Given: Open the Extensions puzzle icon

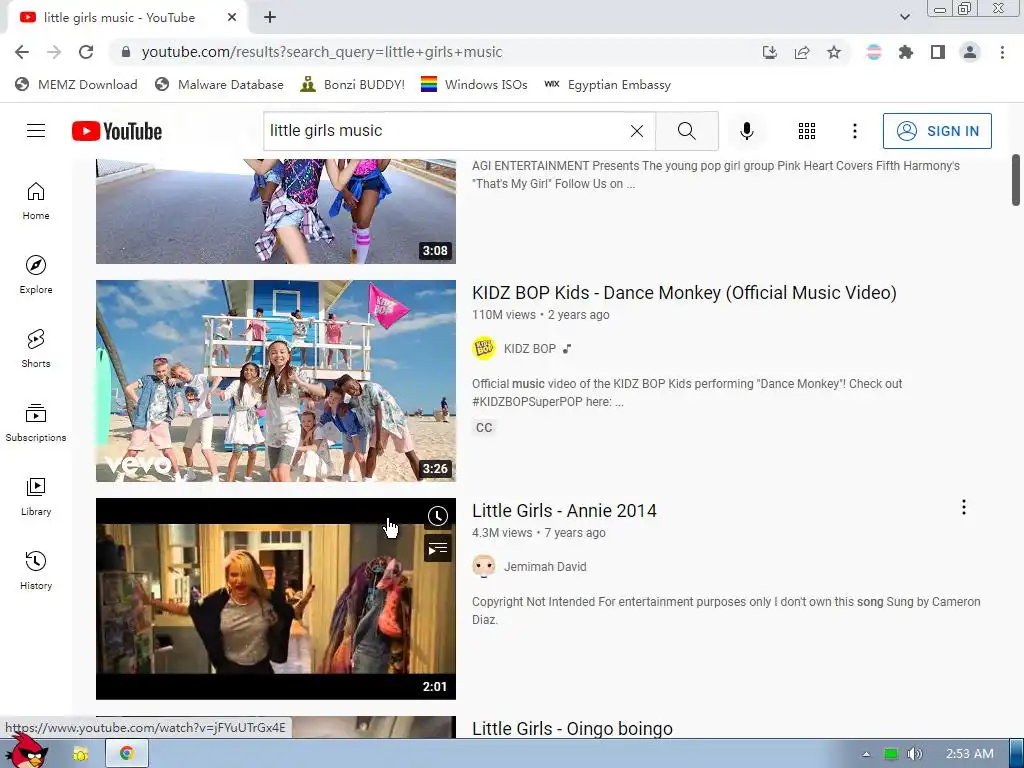Looking at the screenshot, I should click(x=906, y=52).
